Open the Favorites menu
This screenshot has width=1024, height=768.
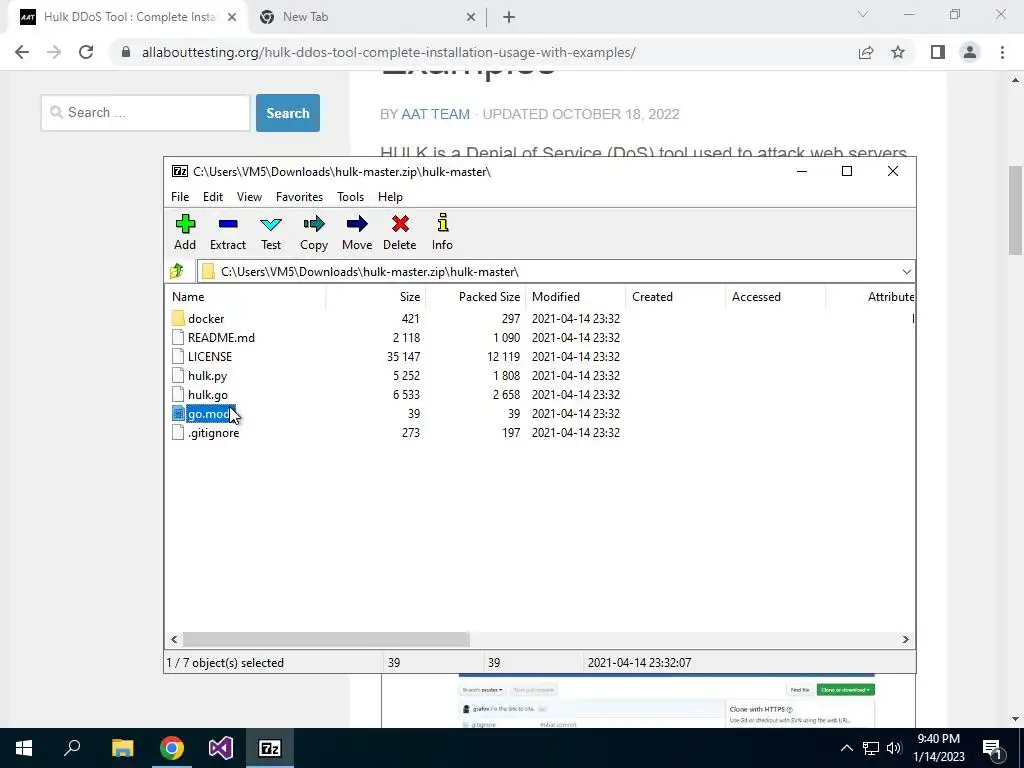tap(299, 197)
